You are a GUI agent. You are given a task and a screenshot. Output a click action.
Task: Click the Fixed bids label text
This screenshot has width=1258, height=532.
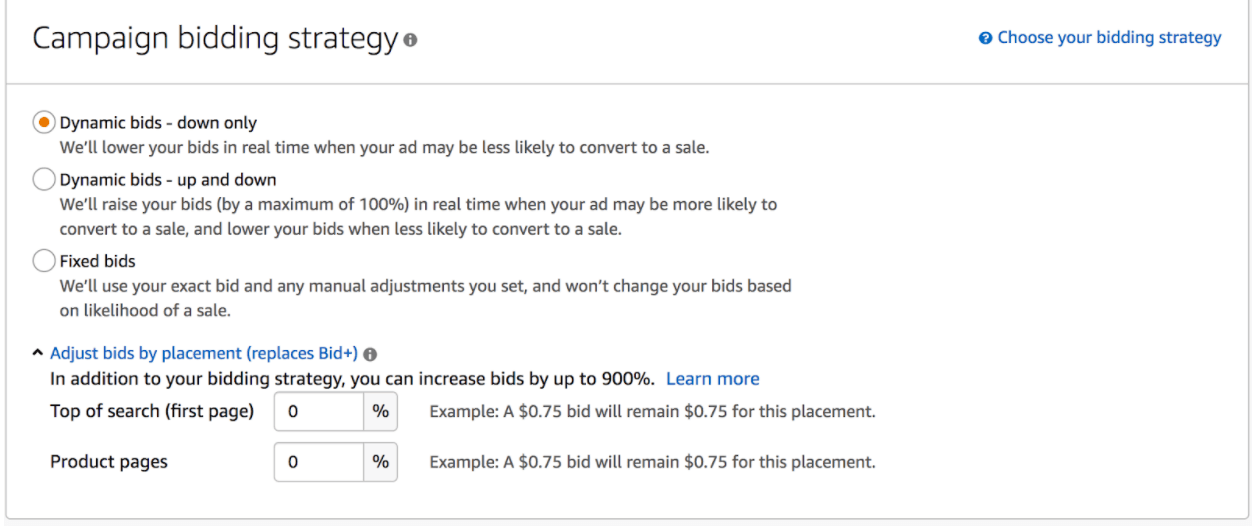point(98,261)
